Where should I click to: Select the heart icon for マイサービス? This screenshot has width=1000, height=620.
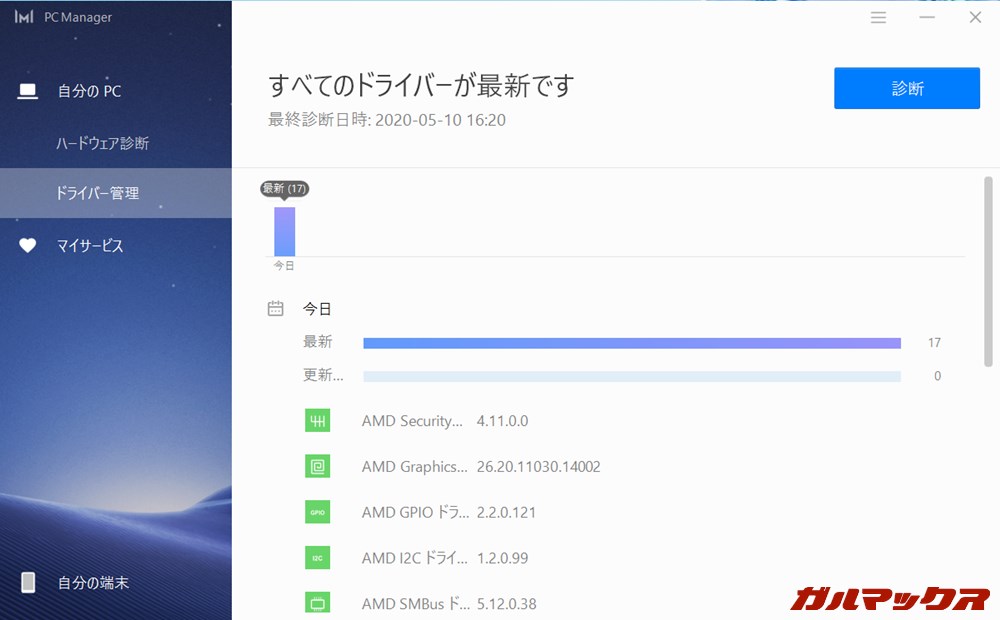click(26, 244)
